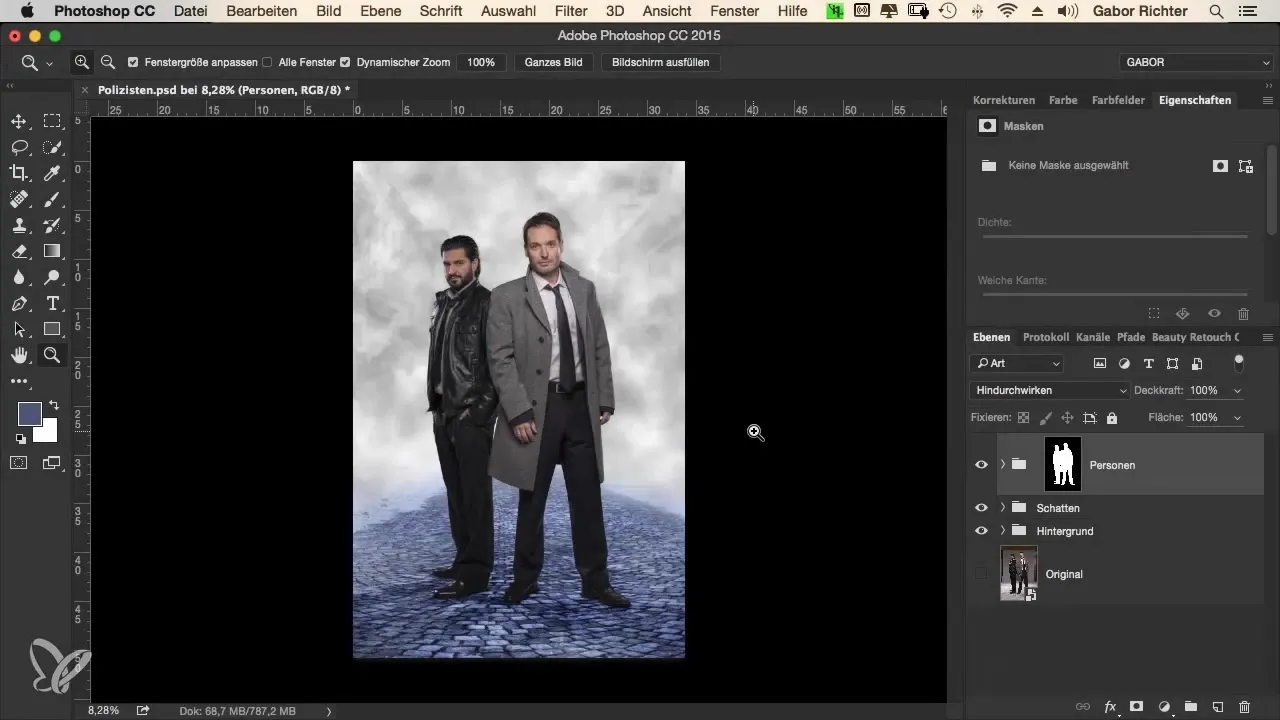Hide the Schatten group layer
Viewport: 1280px width, 720px height.
(x=981, y=508)
